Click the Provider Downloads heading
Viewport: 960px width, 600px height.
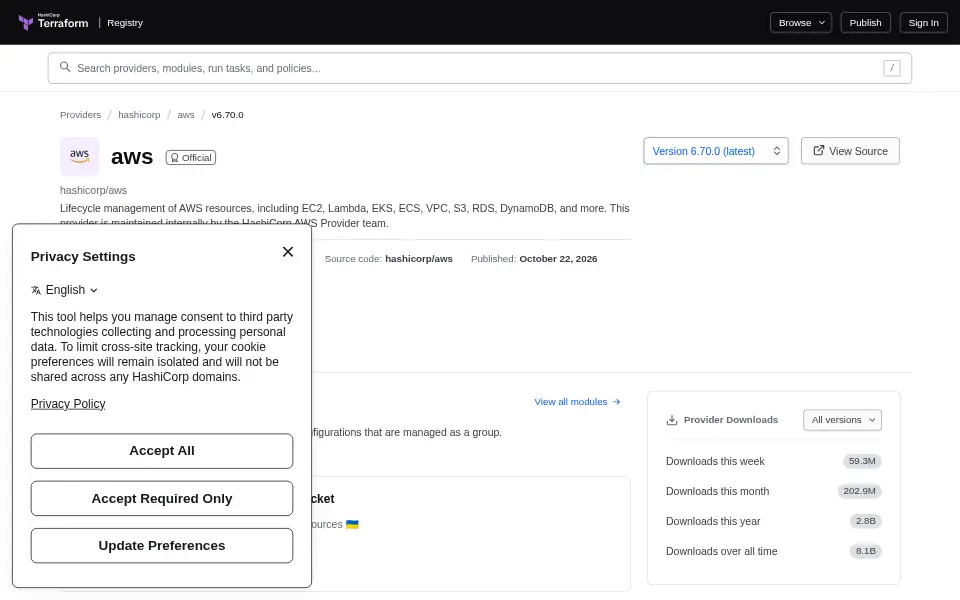click(x=730, y=420)
